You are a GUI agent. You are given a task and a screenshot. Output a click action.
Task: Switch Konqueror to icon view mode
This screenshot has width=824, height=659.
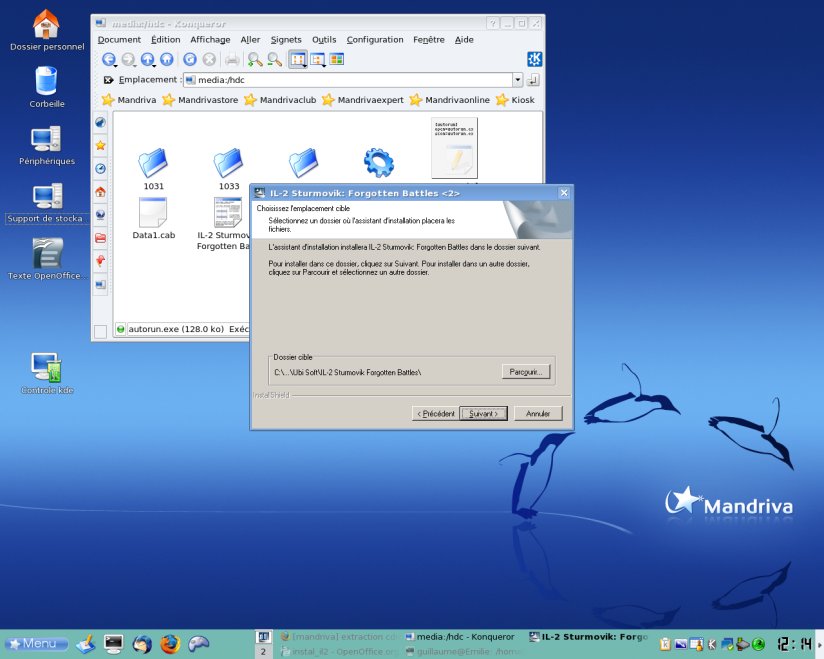(298, 59)
